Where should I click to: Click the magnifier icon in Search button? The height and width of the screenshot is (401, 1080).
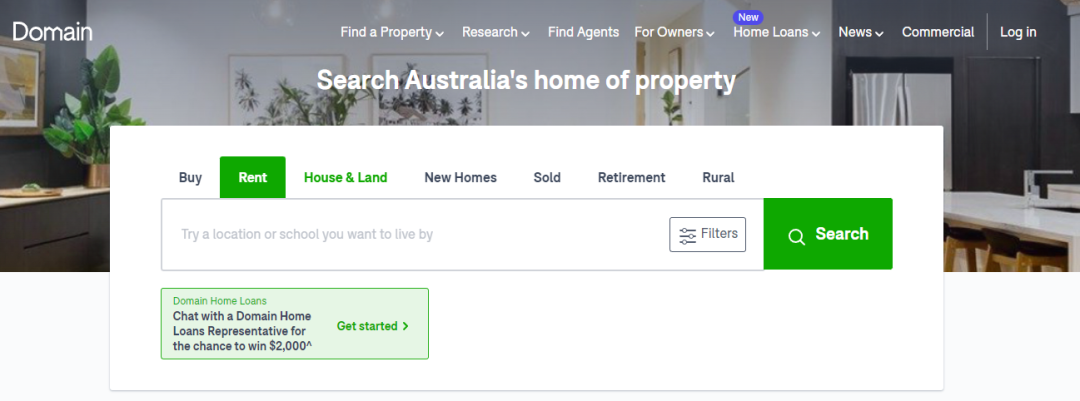click(x=796, y=237)
